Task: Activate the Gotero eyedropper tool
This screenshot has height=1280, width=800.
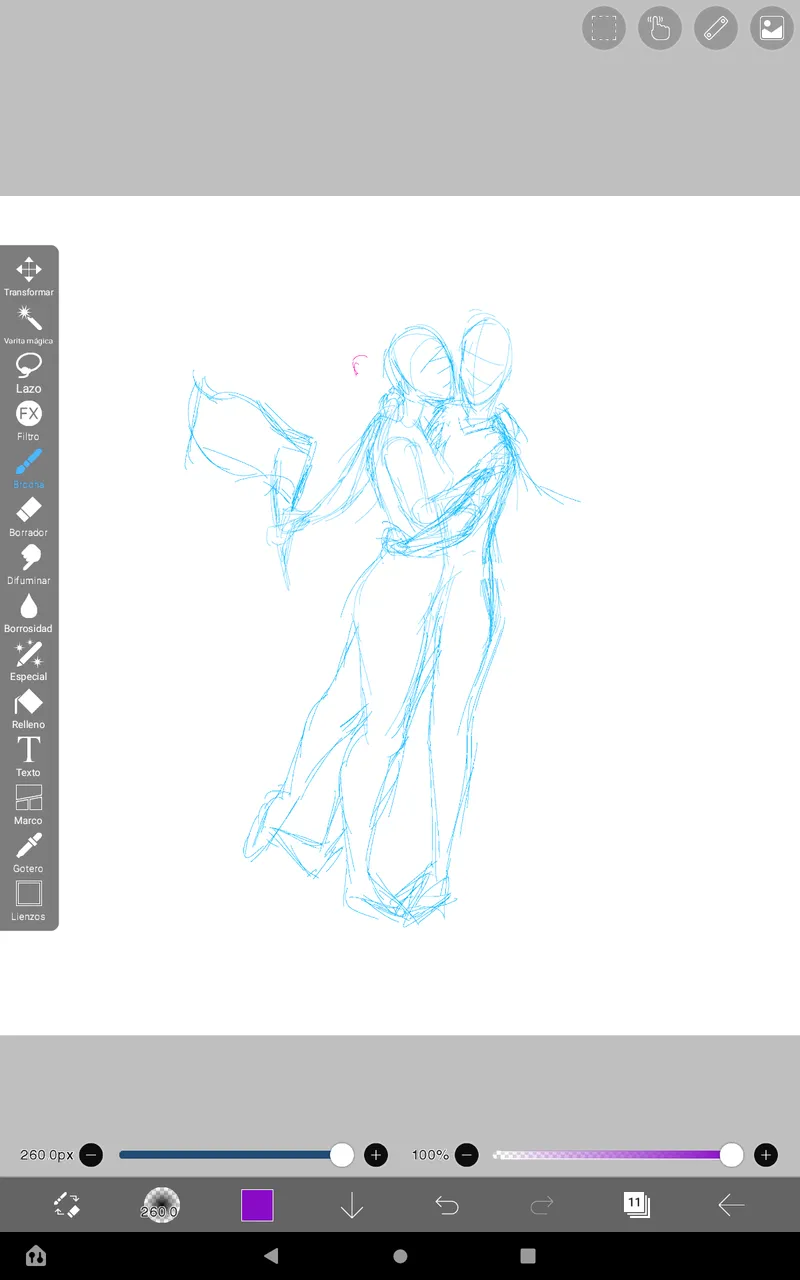Action: click(29, 852)
